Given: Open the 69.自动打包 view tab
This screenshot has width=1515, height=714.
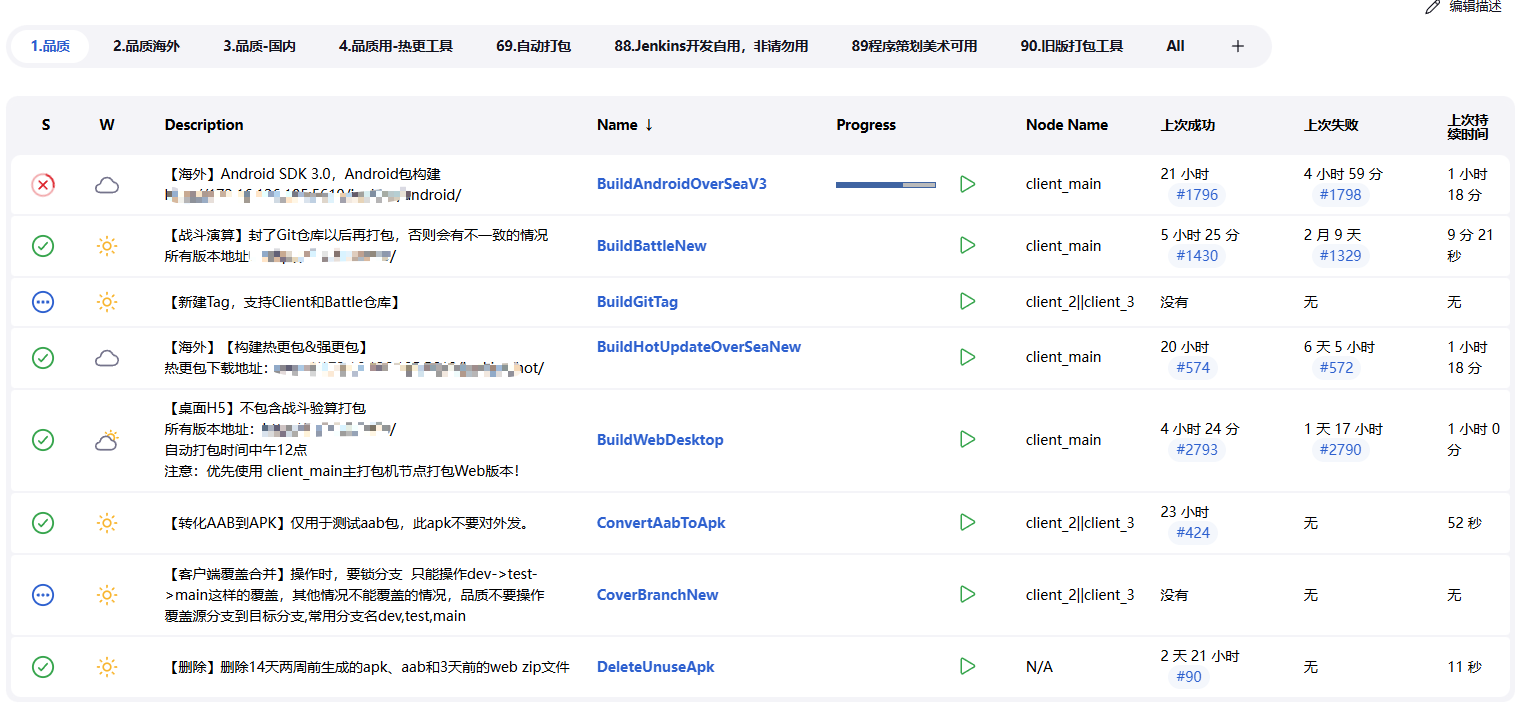Looking at the screenshot, I should coord(533,46).
